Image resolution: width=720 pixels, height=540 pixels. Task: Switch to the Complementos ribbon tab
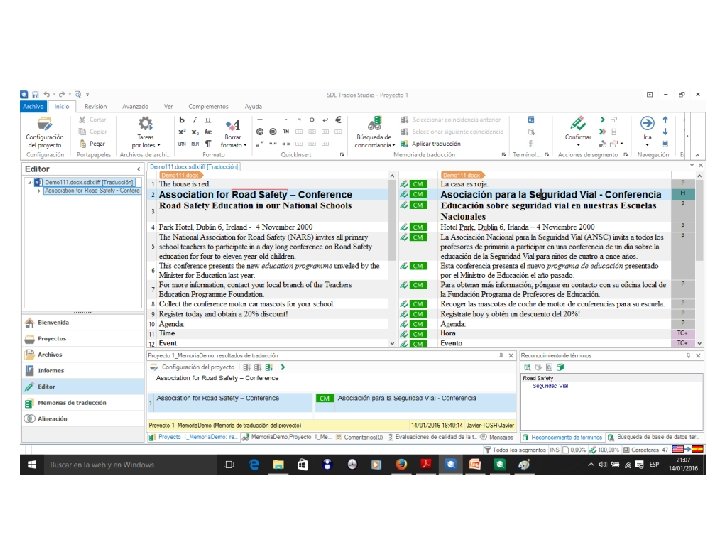tap(208, 106)
